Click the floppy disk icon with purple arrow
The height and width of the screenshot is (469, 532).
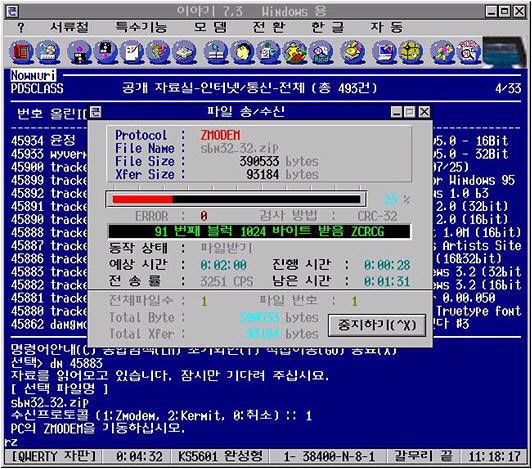point(79,52)
